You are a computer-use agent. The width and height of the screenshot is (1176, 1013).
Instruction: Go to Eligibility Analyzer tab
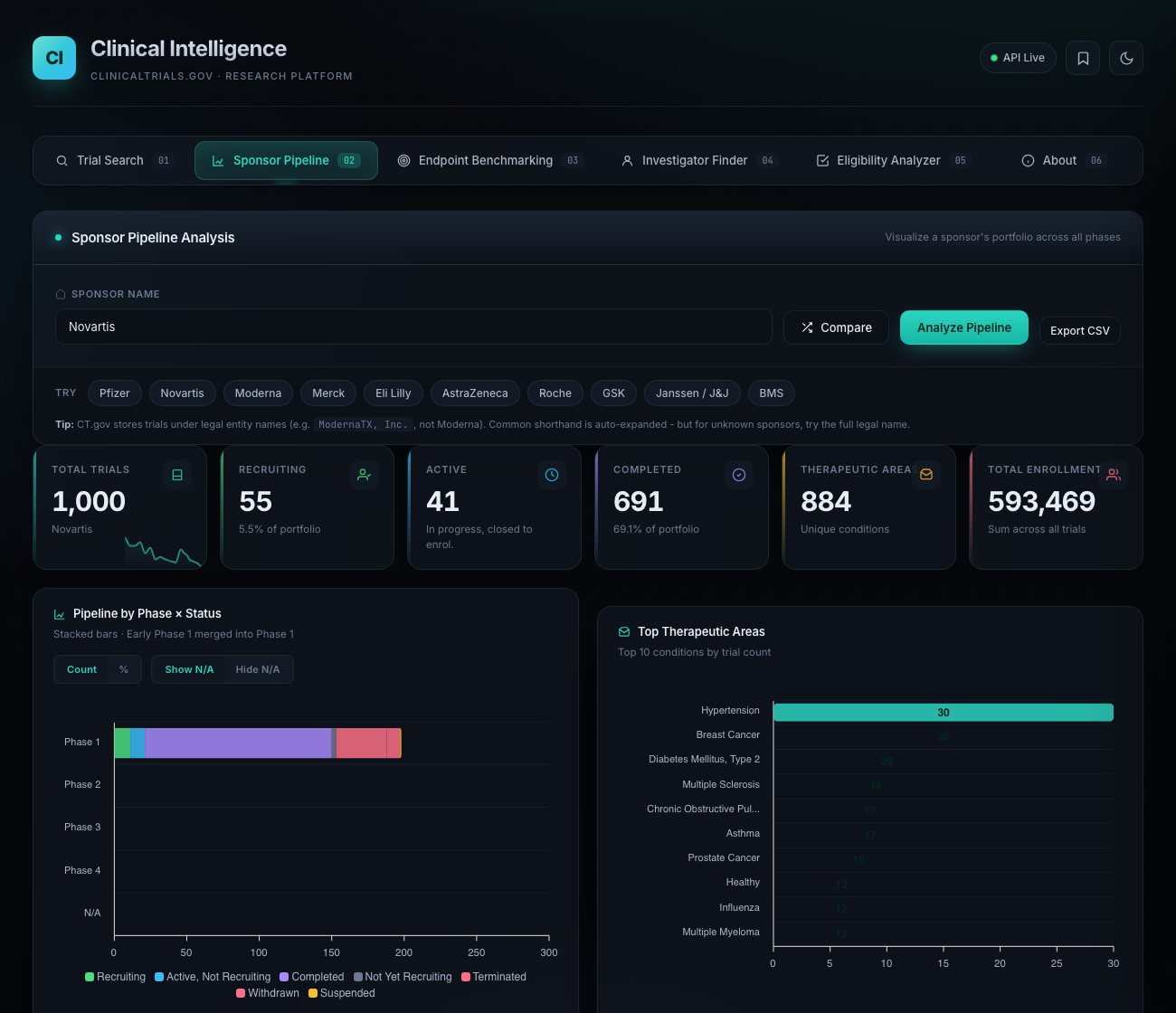(894, 161)
